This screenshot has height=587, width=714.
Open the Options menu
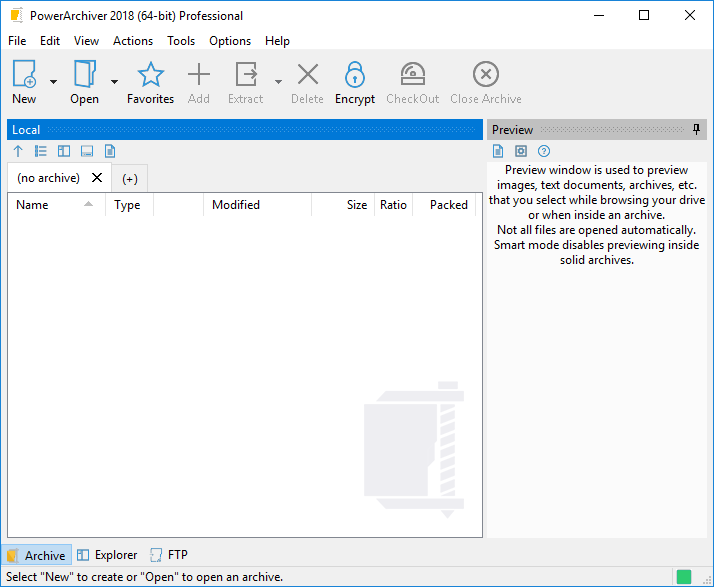[x=230, y=41]
